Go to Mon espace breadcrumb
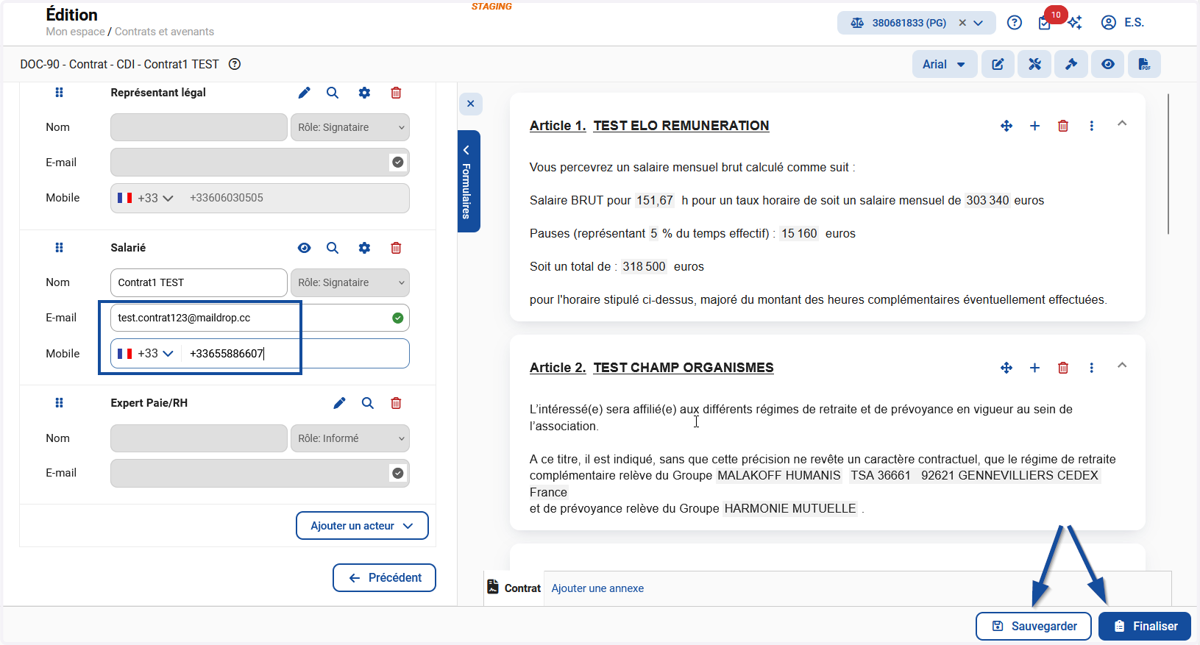Image resolution: width=1200 pixels, height=645 pixels. click(x=75, y=32)
